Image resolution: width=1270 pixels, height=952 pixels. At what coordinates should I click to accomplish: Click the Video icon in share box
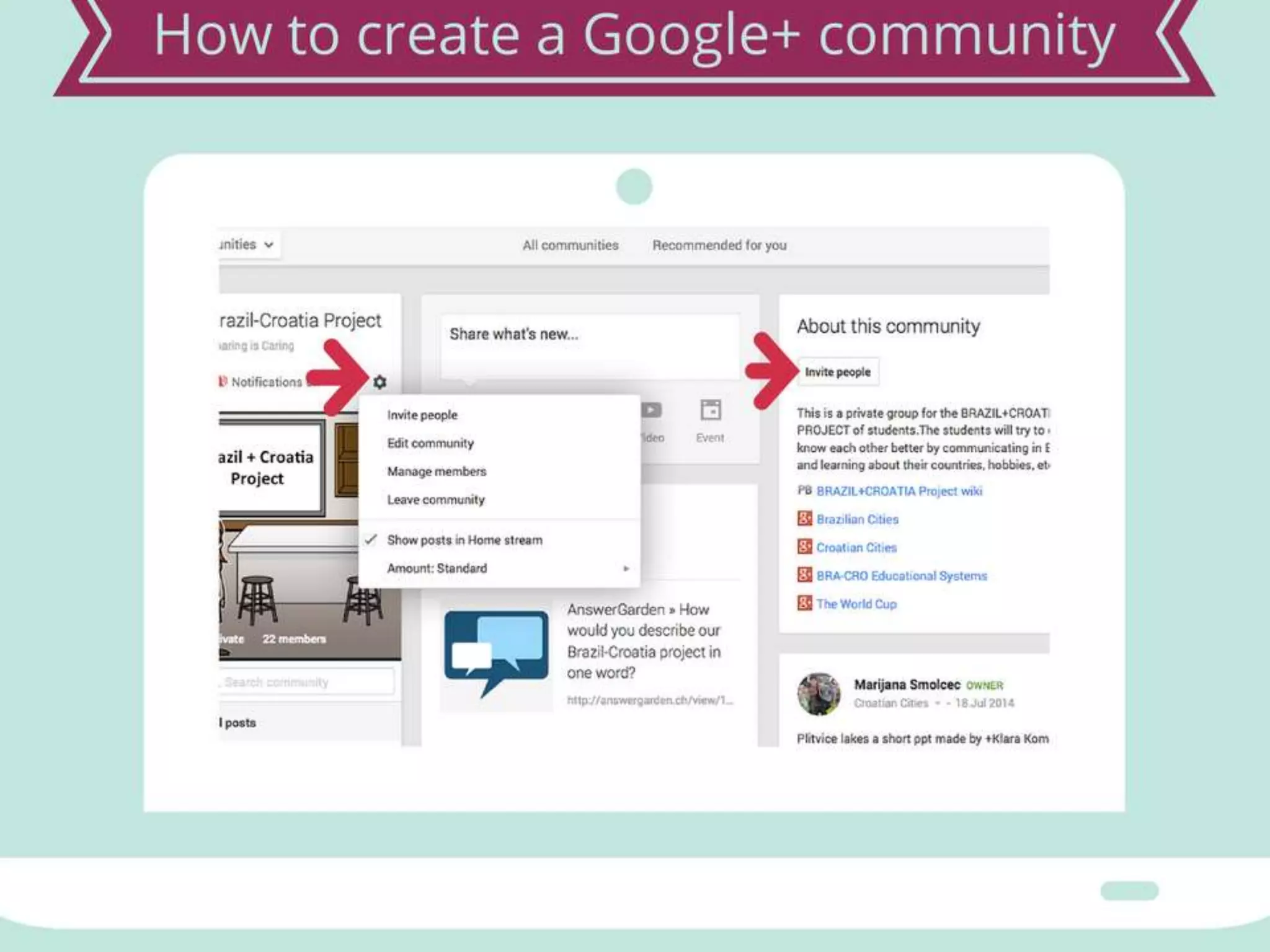tap(651, 411)
